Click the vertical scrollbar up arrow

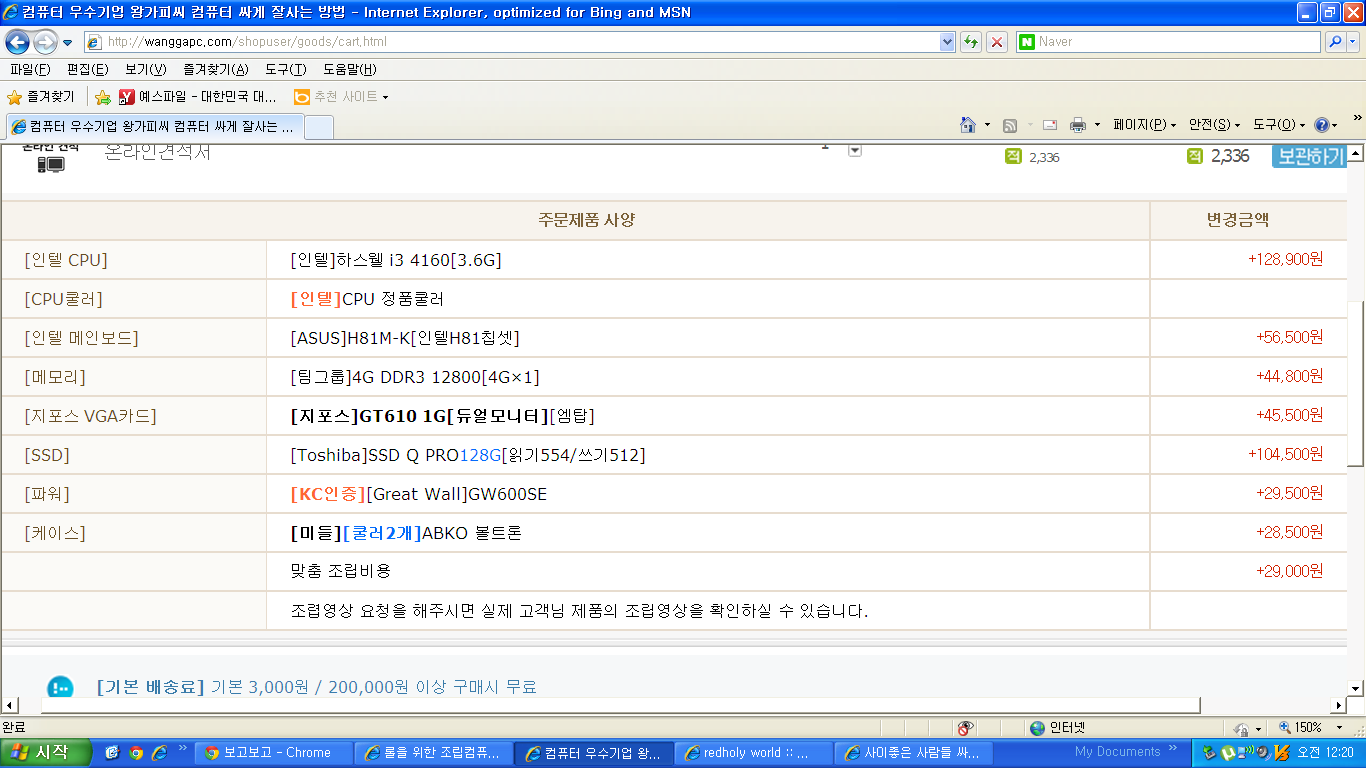coord(1356,153)
